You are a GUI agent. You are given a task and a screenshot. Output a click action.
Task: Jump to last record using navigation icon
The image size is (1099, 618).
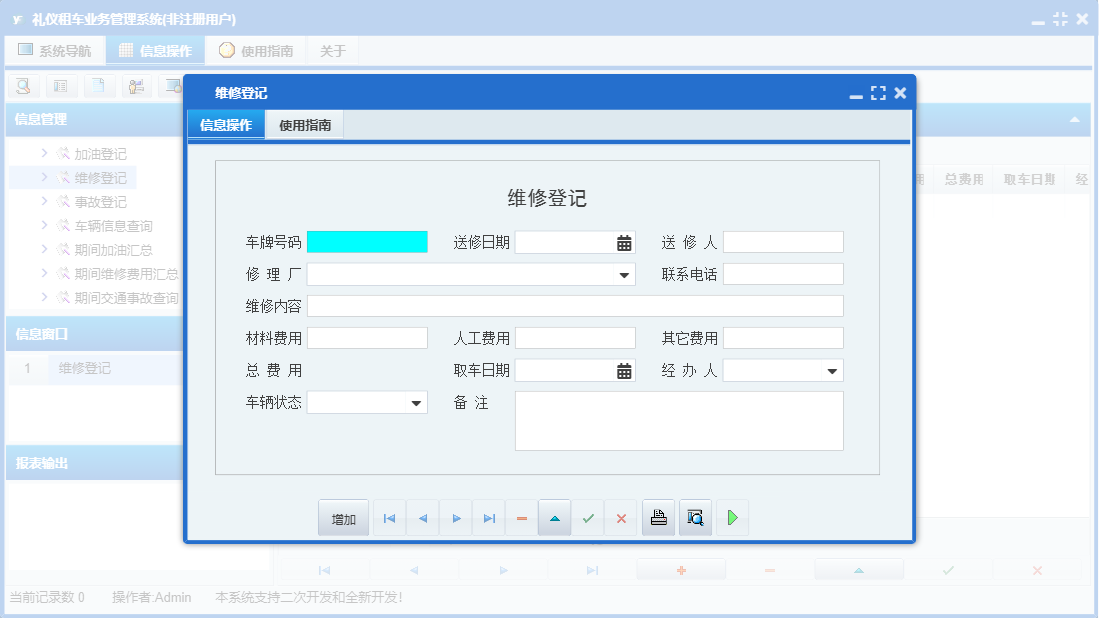click(489, 517)
